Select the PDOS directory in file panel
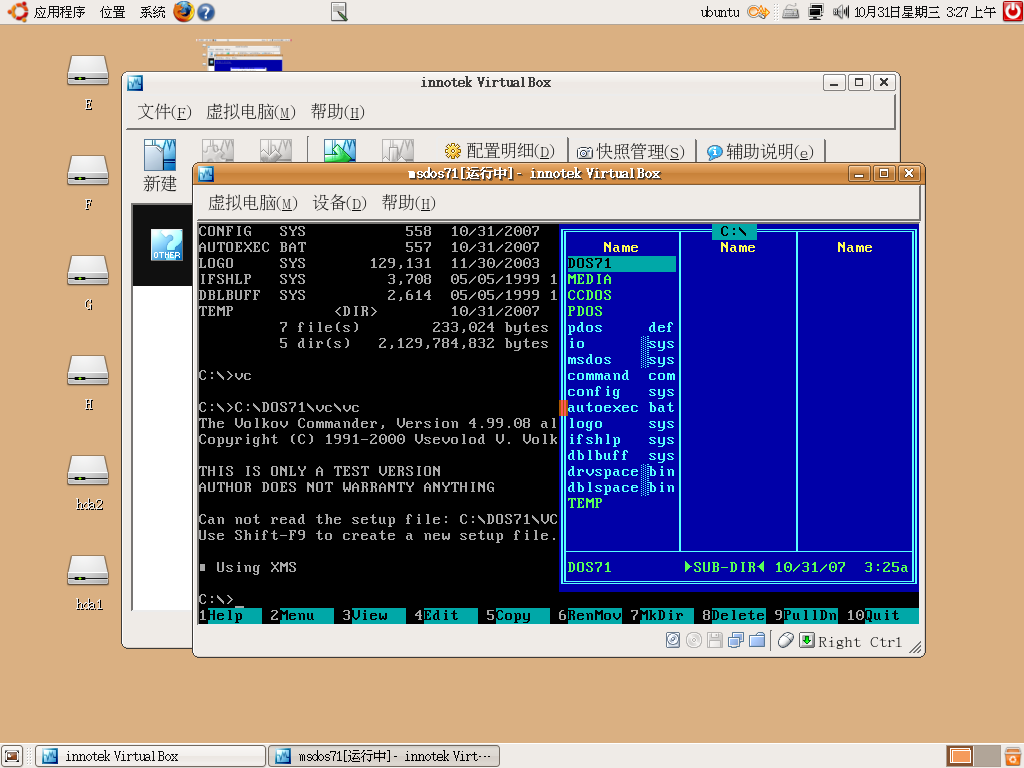 coord(621,312)
